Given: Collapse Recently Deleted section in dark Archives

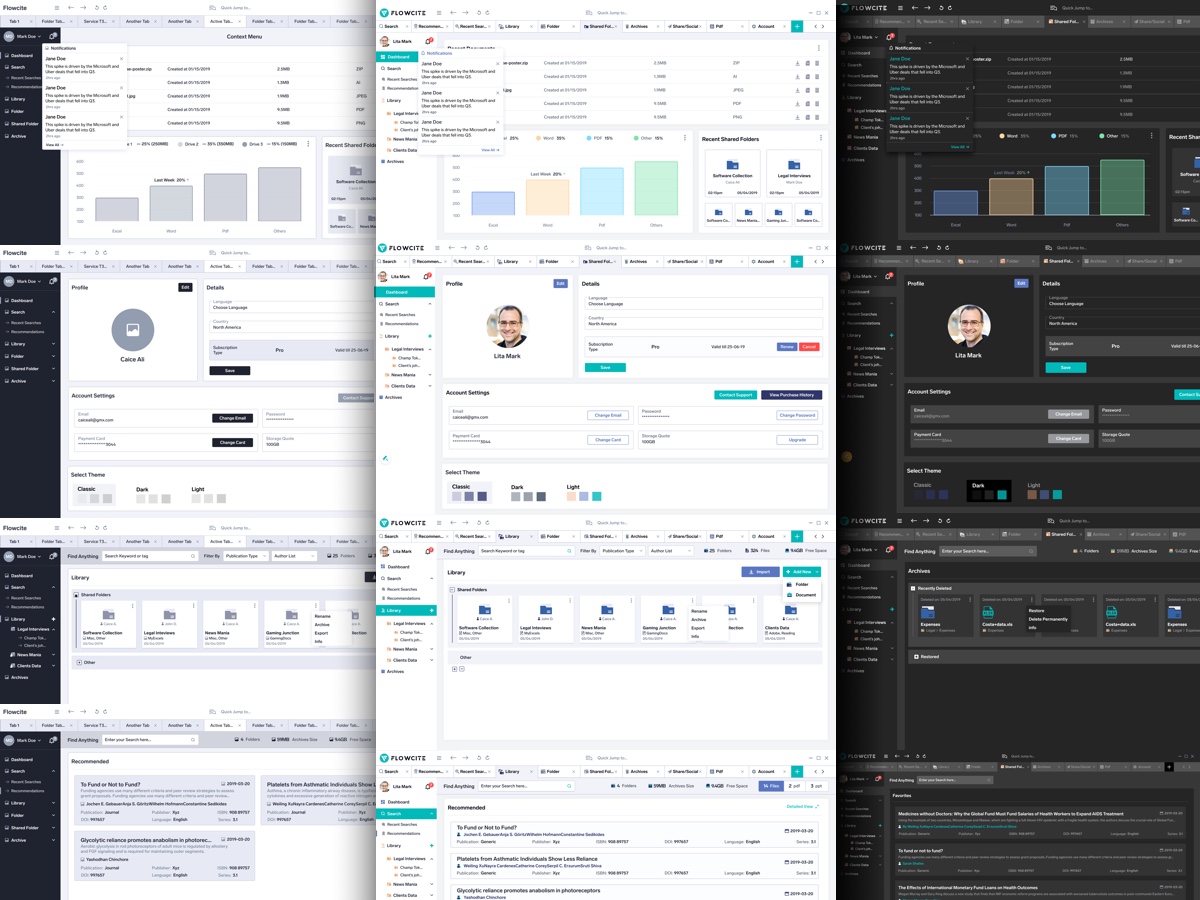Looking at the screenshot, I should (x=913, y=589).
